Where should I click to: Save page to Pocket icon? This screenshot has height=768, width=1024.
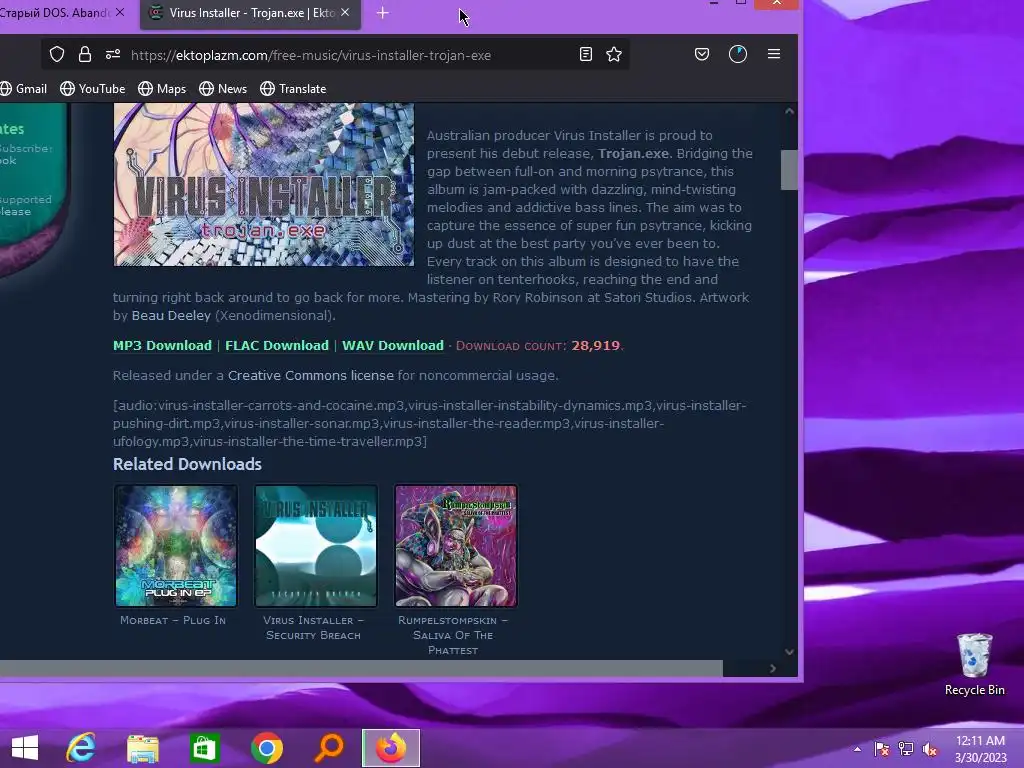(702, 54)
